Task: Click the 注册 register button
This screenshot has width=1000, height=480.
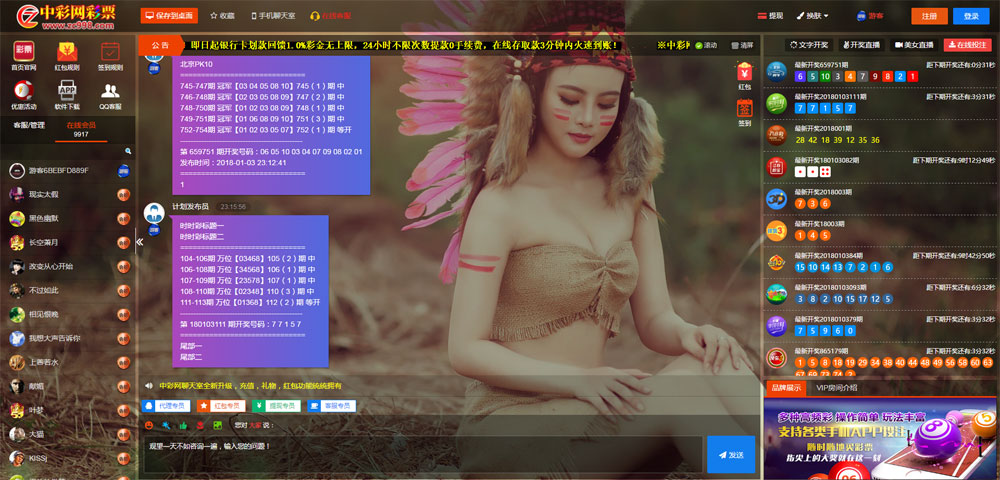Action: tap(929, 16)
